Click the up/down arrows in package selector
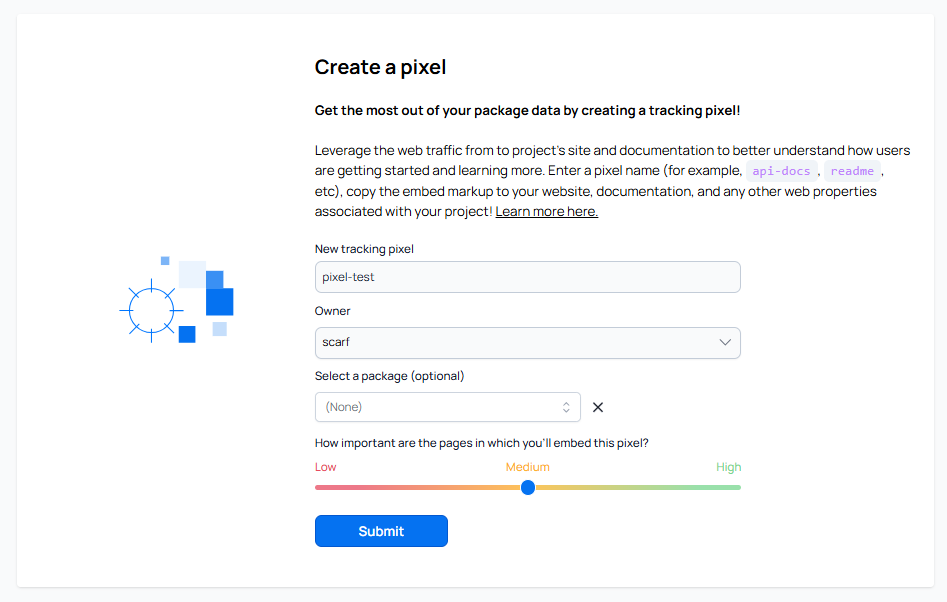Image resolution: width=947 pixels, height=602 pixels. click(x=566, y=407)
